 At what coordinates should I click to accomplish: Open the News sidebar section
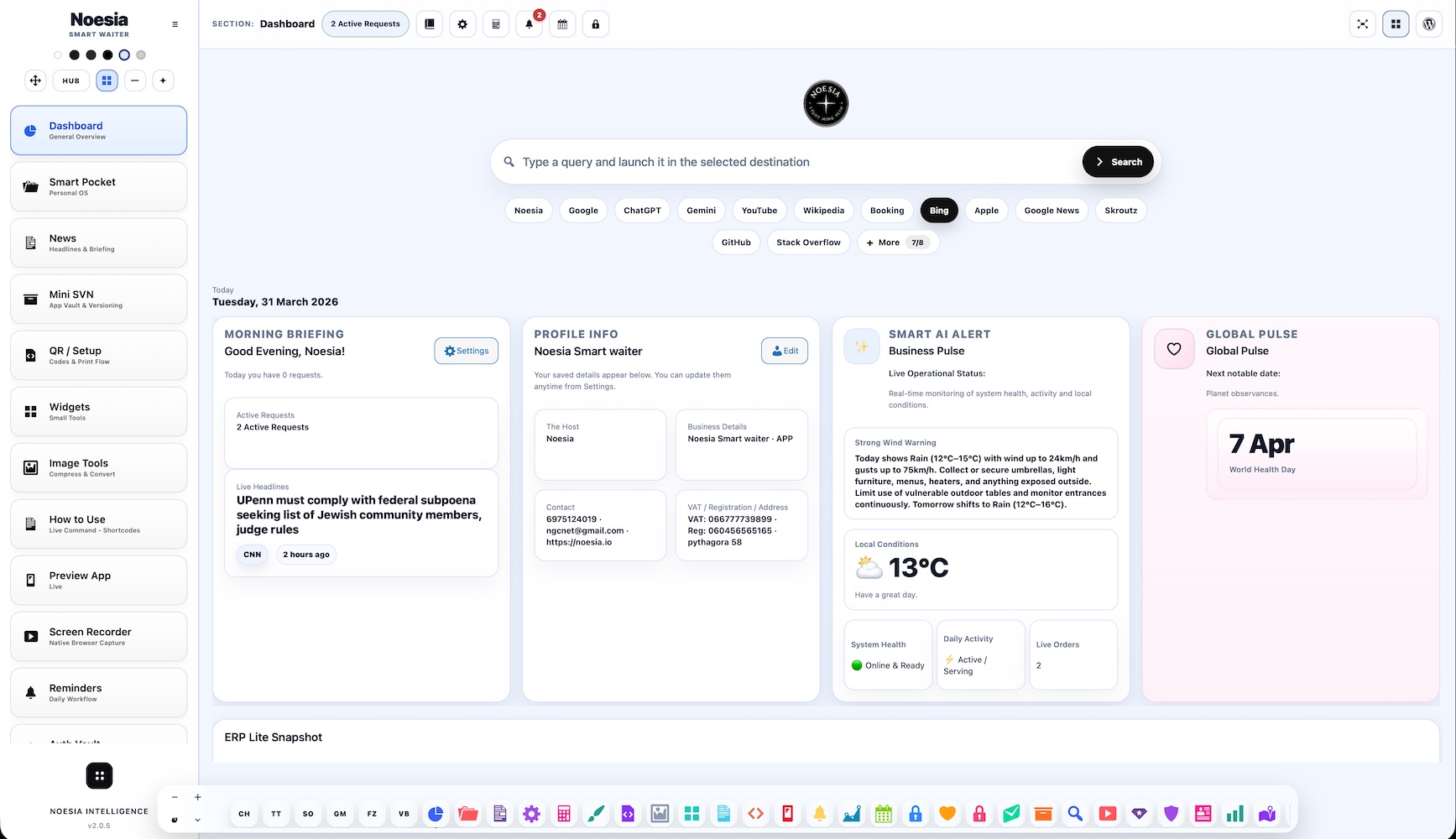98,242
